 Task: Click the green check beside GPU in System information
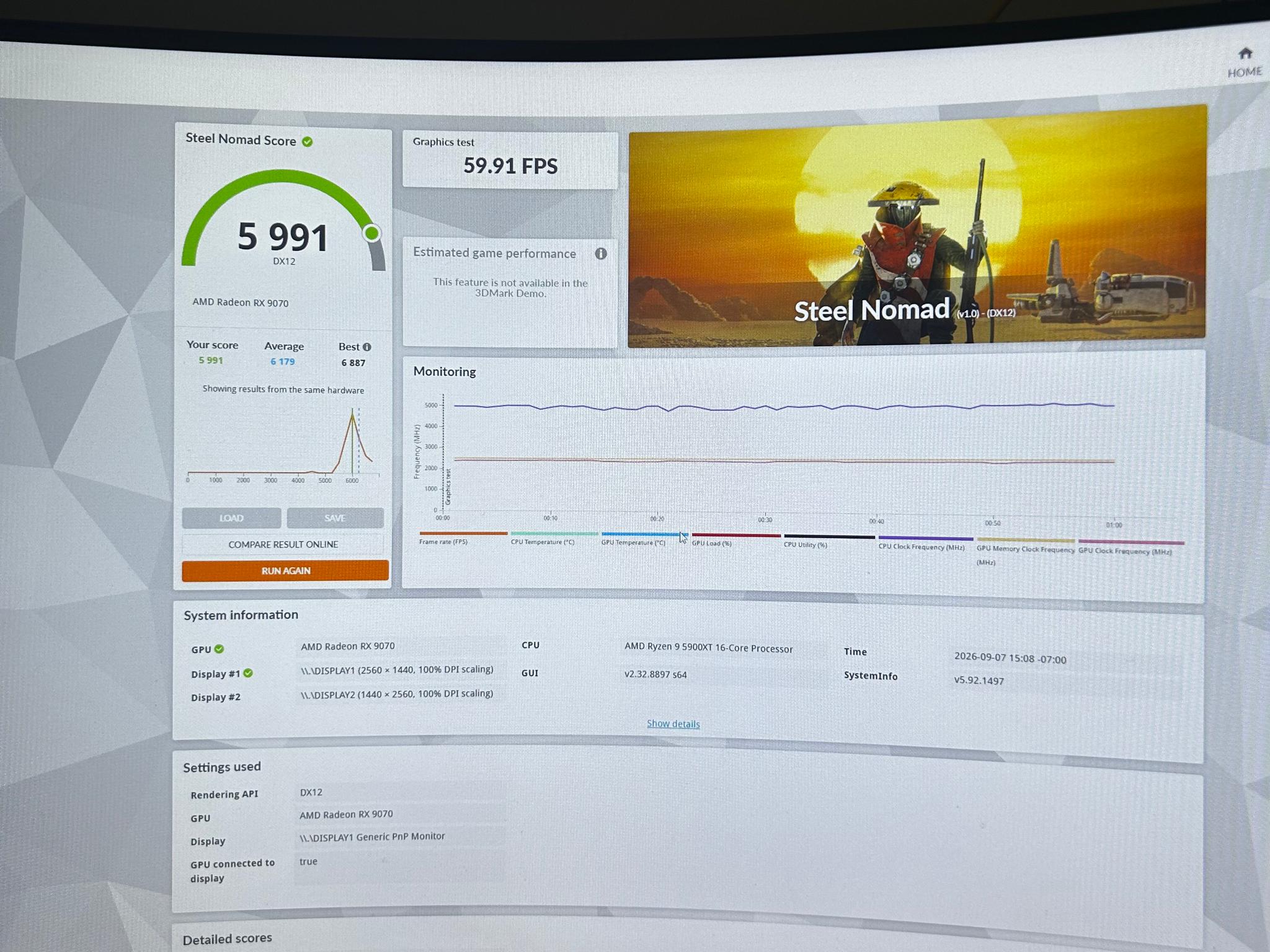point(219,649)
